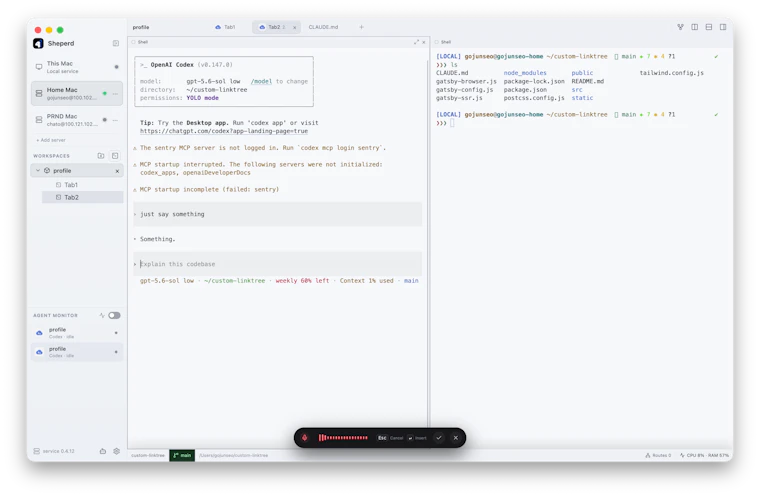Click the Insert button in recording bar
Viewport: 760px width, 497px height.
pyautogui.click(x=417, y=438)
